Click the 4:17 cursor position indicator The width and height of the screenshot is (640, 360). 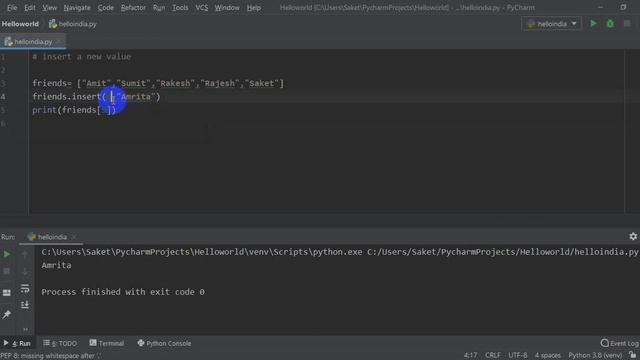[470, 356]
